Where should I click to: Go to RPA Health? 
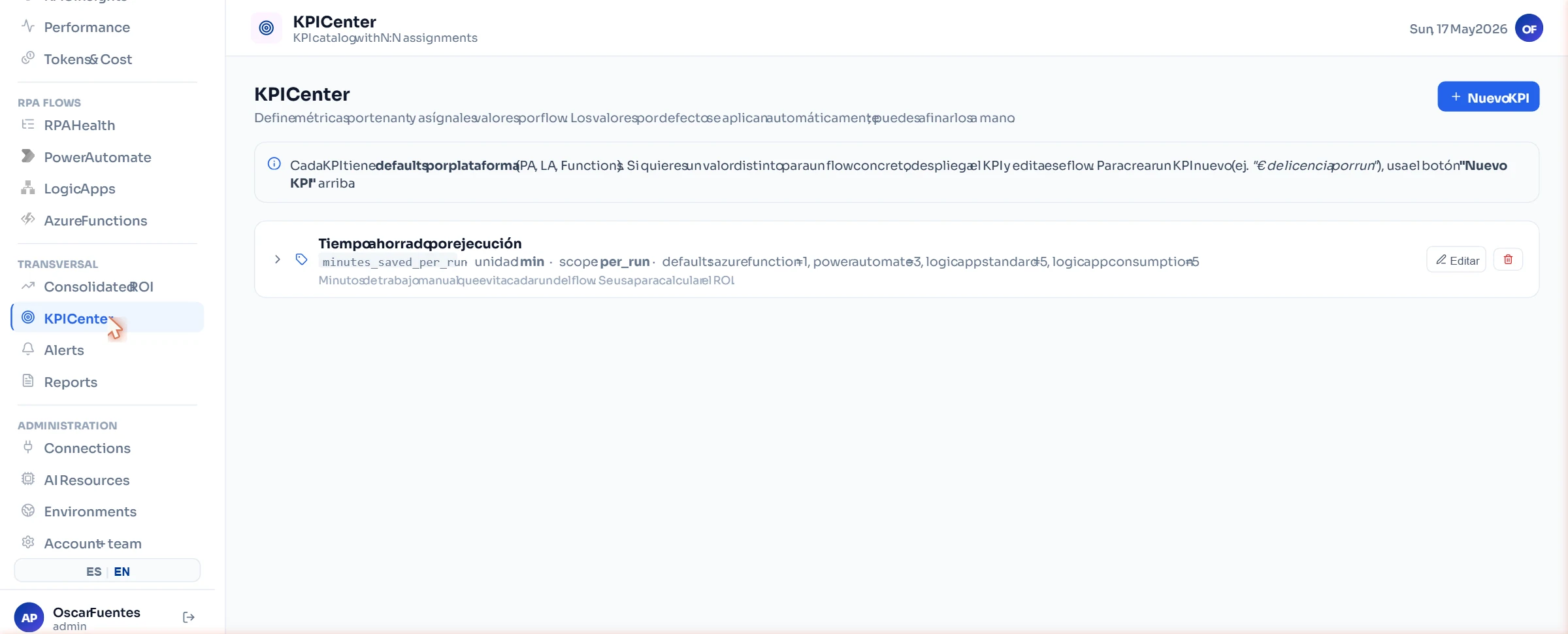click(x=107, y=125)
